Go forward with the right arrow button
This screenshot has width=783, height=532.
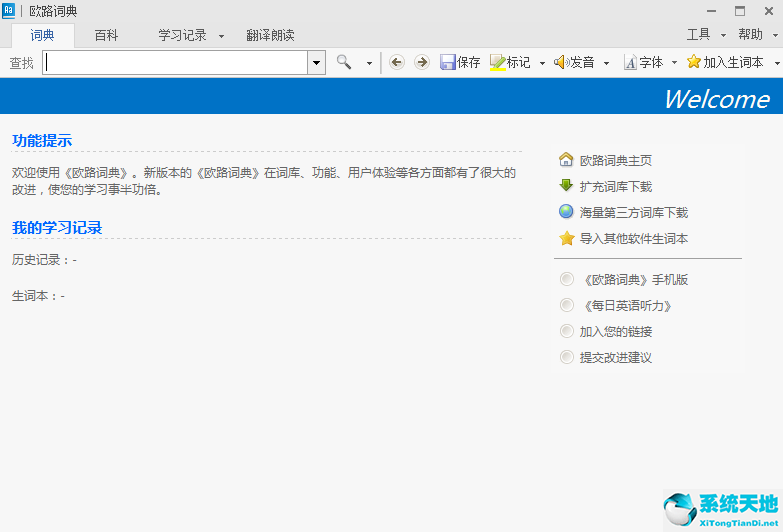422,62
